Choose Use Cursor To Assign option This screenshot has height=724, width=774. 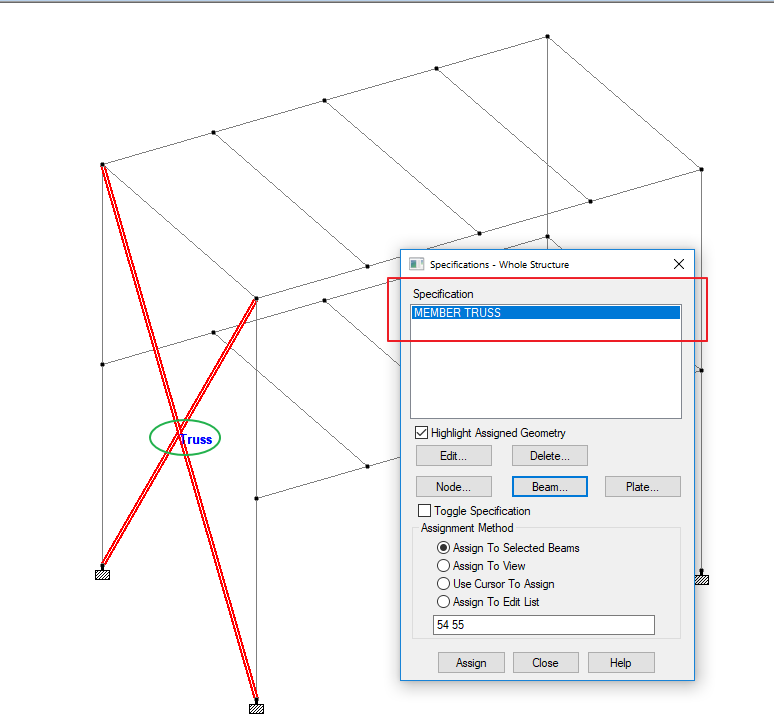443,584
